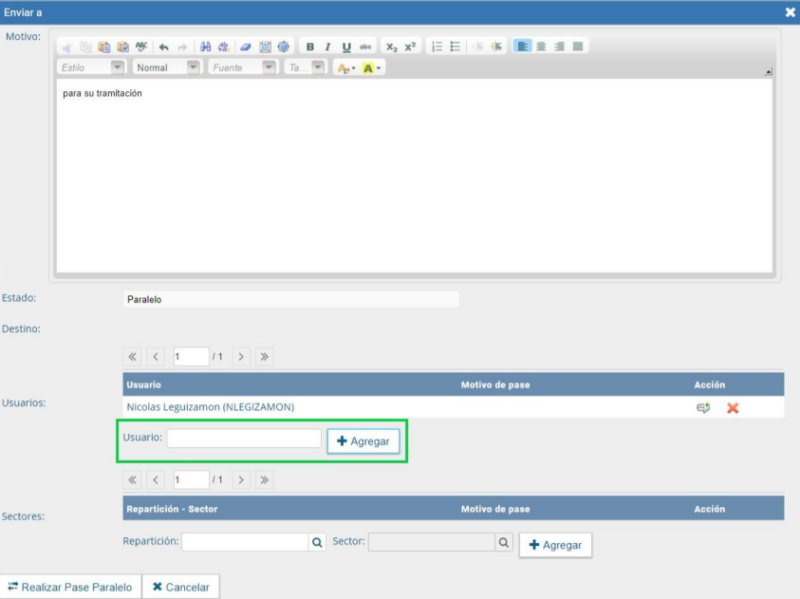Open the background highlight color picker
The height and width of the screenshot is (599, 800).
372,68
